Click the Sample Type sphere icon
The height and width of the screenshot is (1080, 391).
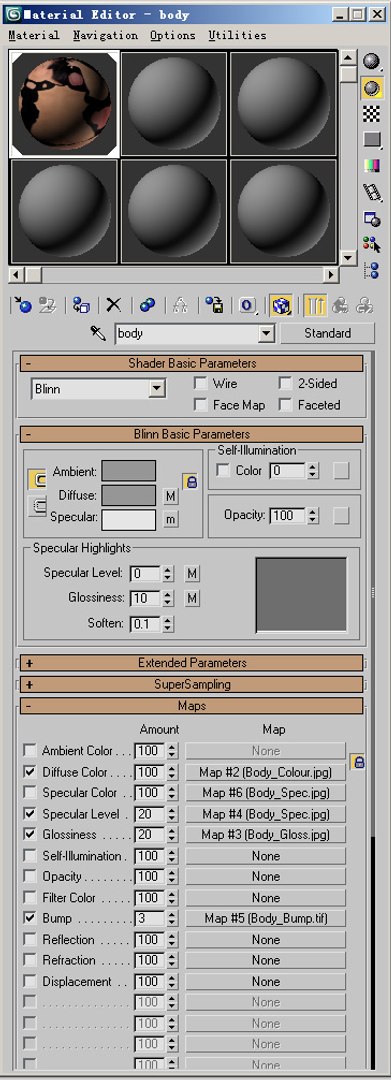372,61
